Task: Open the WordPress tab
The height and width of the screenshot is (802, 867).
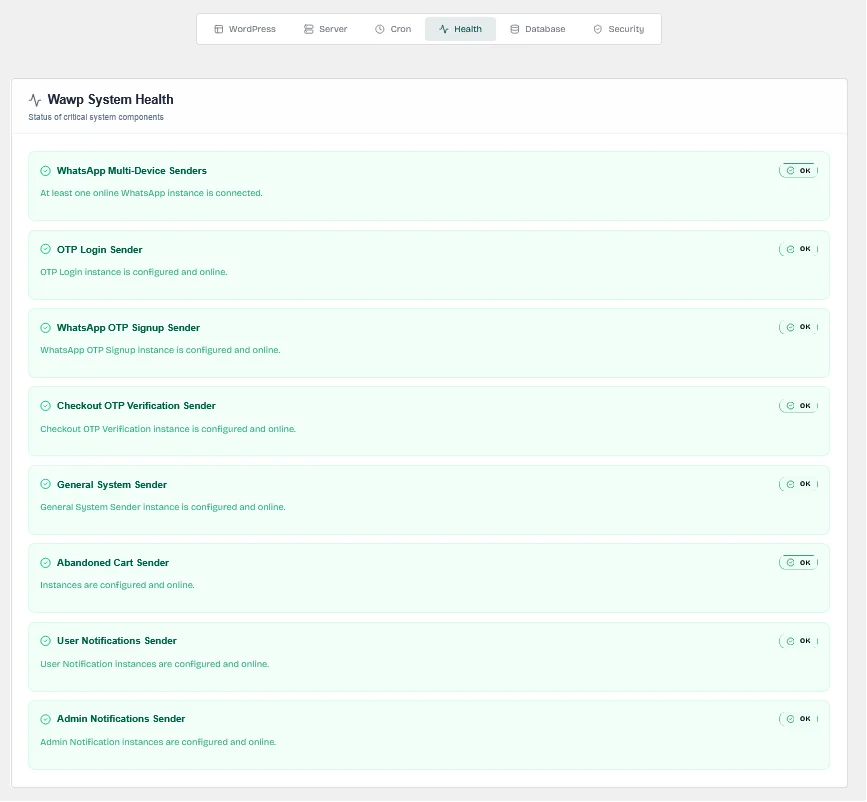Action: [x=244, y=29]
